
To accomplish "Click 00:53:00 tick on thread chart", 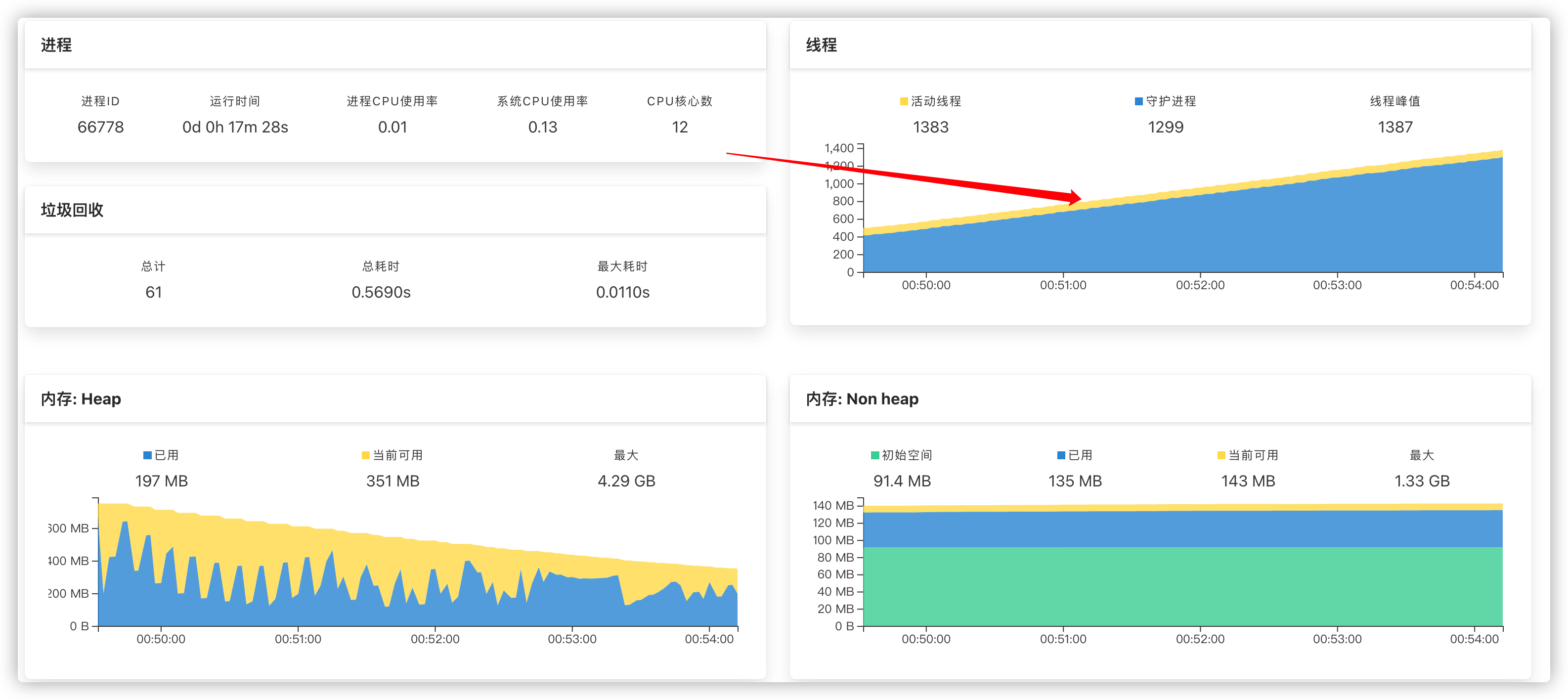I will coord(1337,285).
